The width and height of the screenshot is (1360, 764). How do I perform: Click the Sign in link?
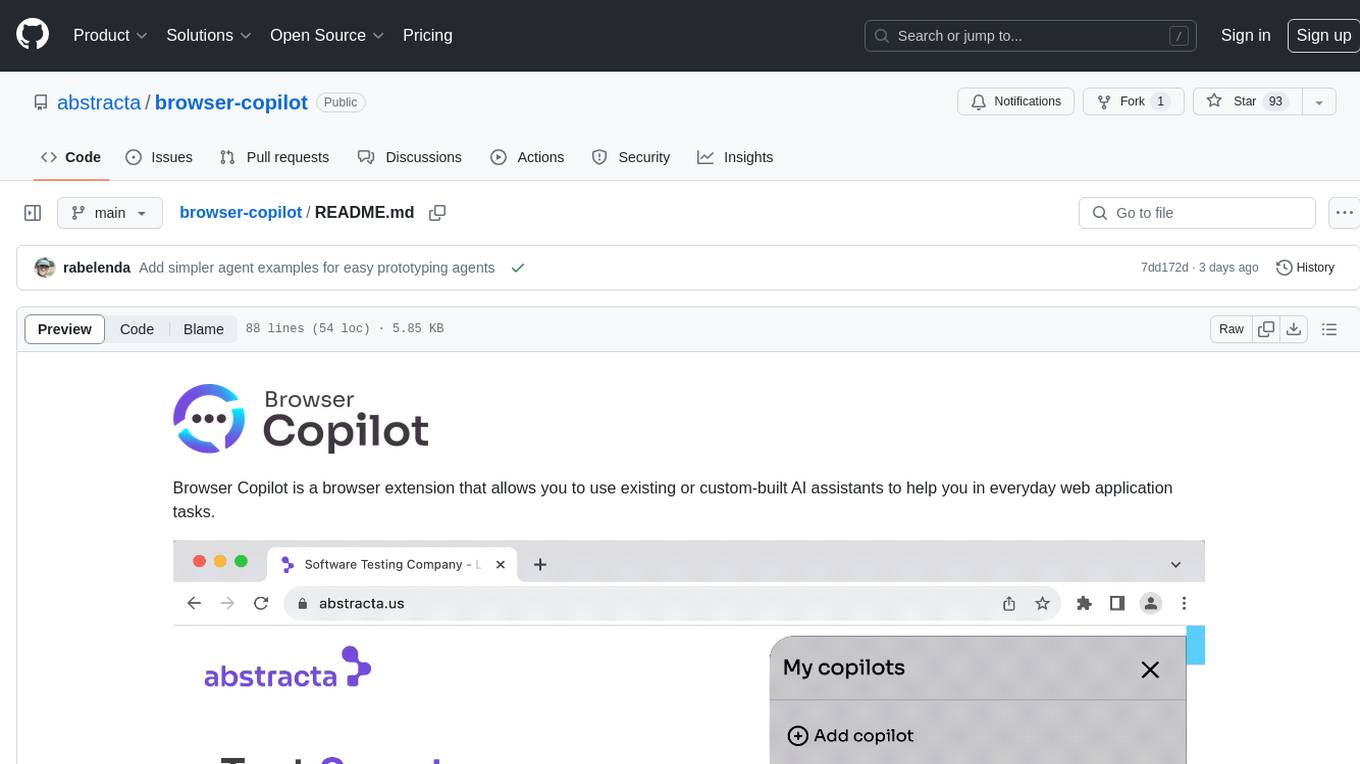pyautogui.click(x=1245, y=35)
